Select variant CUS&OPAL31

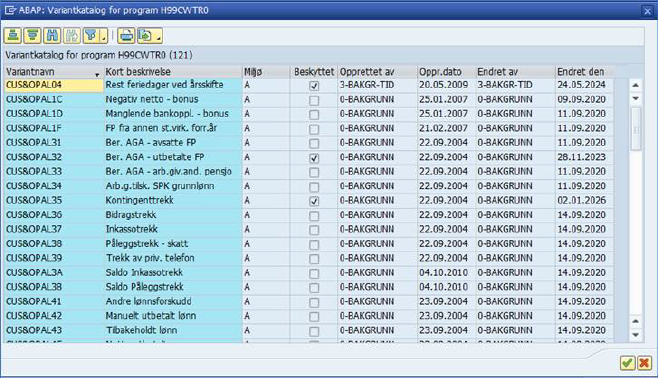pyautogui.click(x=54, y=143)
